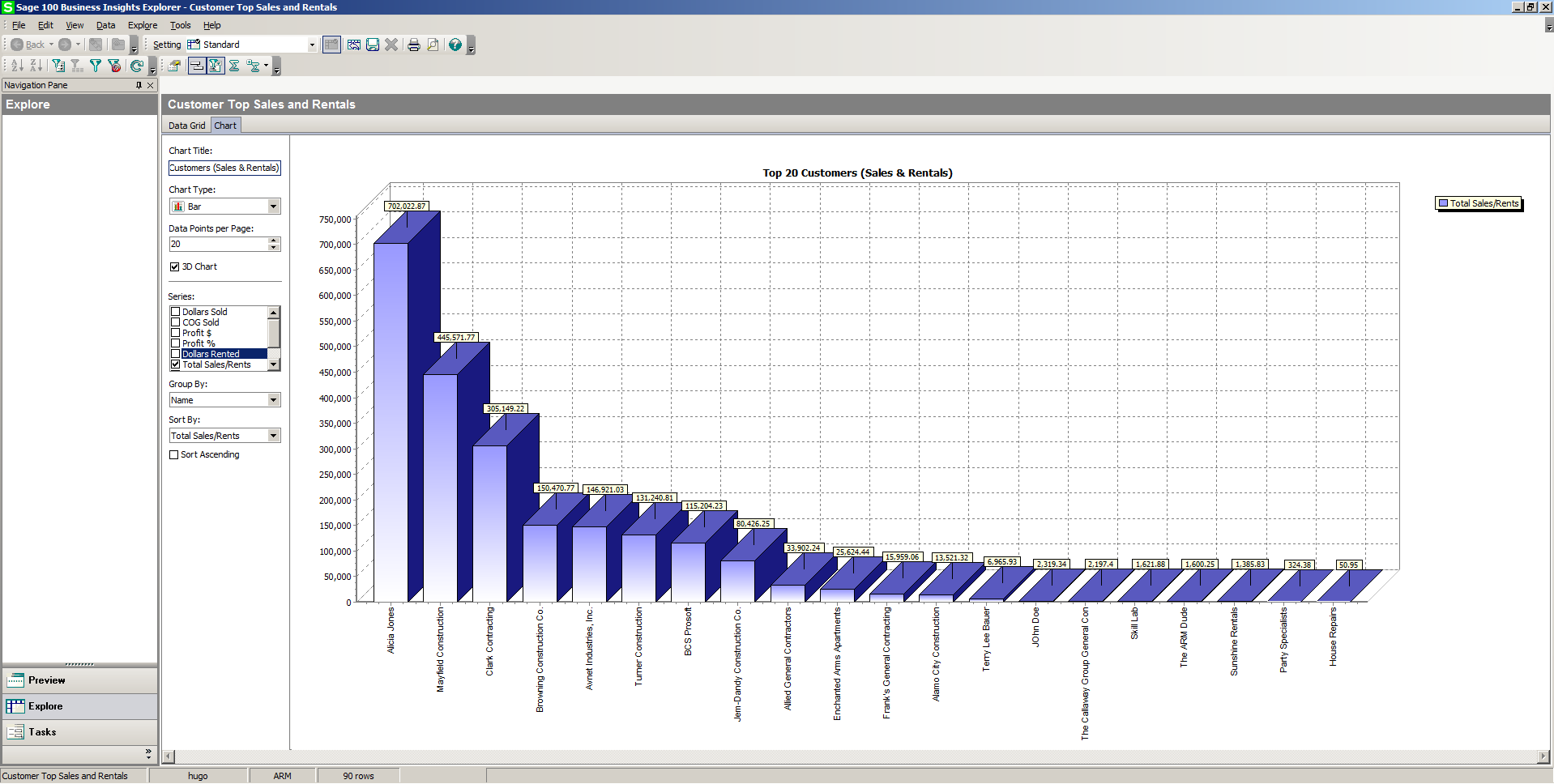This screenshot has height=784, width=1554.
Task: Click the restore view layout icon
Action: (354, 45)
